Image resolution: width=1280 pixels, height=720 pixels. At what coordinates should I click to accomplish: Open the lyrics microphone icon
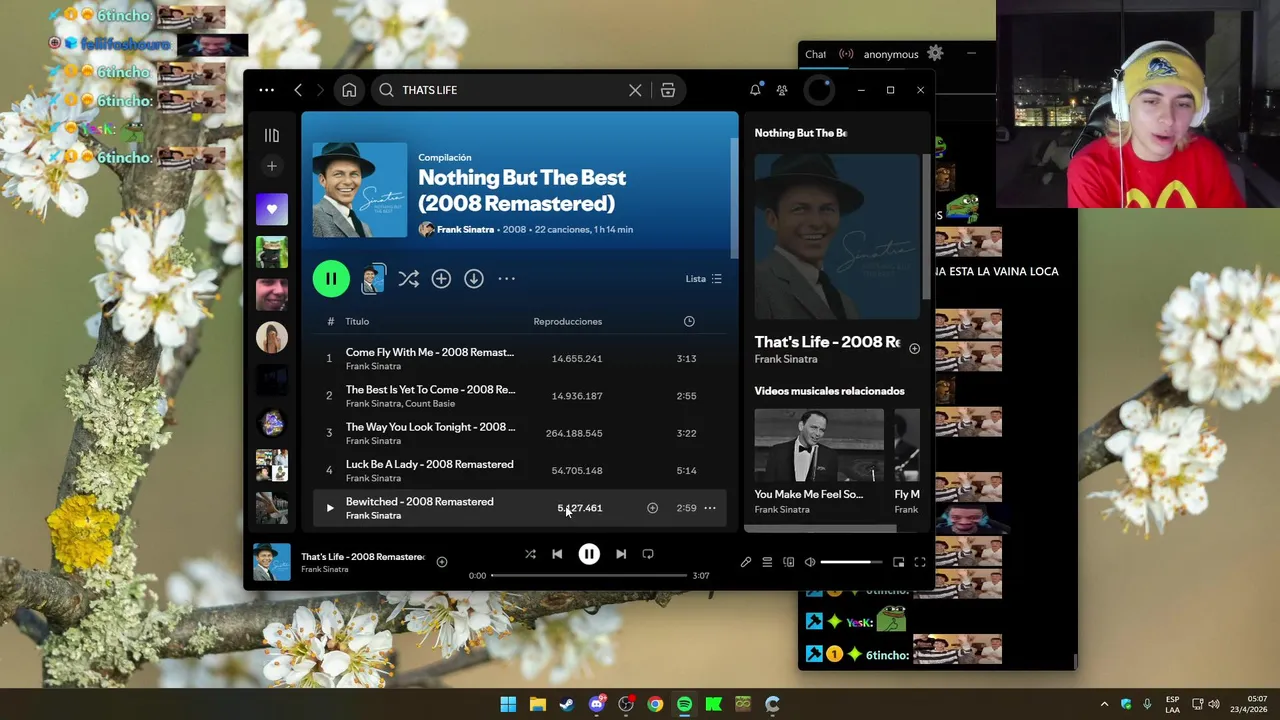(745, 562)
